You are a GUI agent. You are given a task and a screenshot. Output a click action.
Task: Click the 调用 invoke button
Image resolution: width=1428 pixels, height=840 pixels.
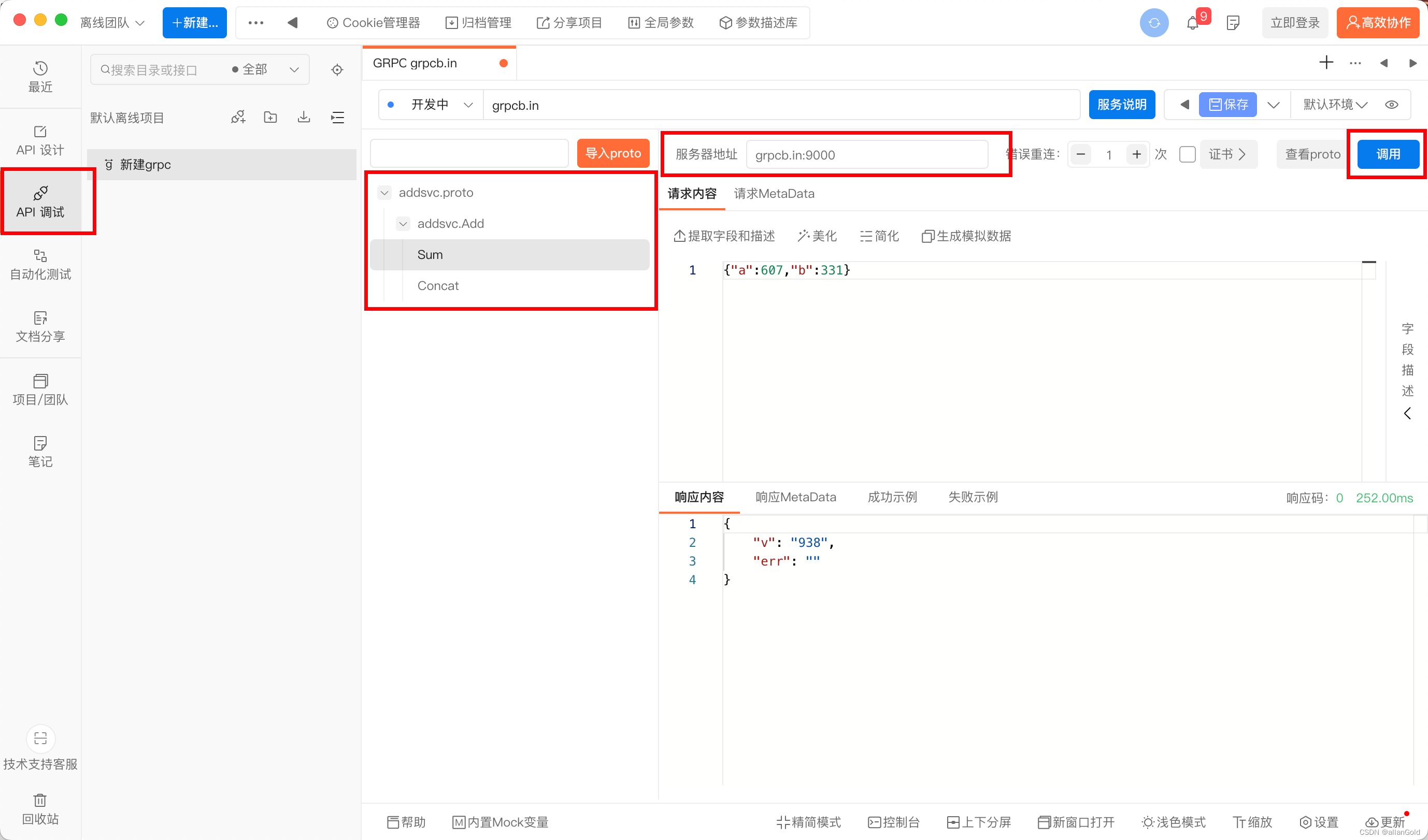pos(1388,154)
